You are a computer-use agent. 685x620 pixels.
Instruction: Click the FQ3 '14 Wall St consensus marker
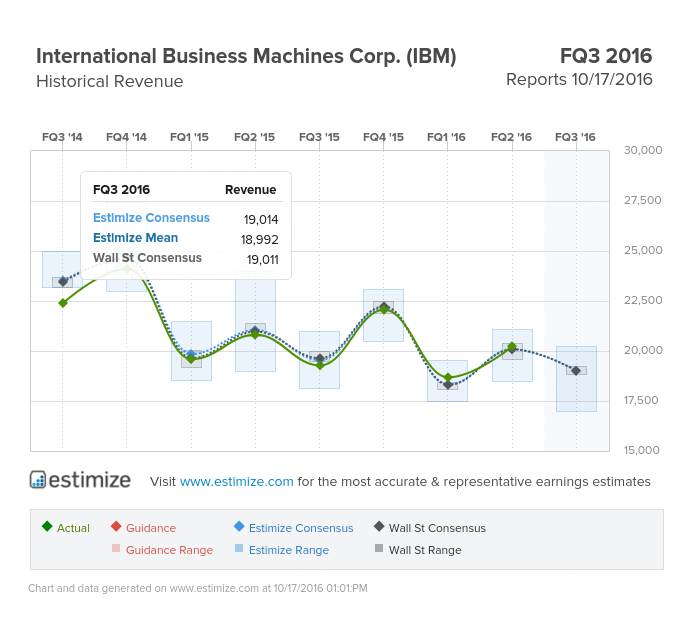pyautogui.click(x=63, y=282)
